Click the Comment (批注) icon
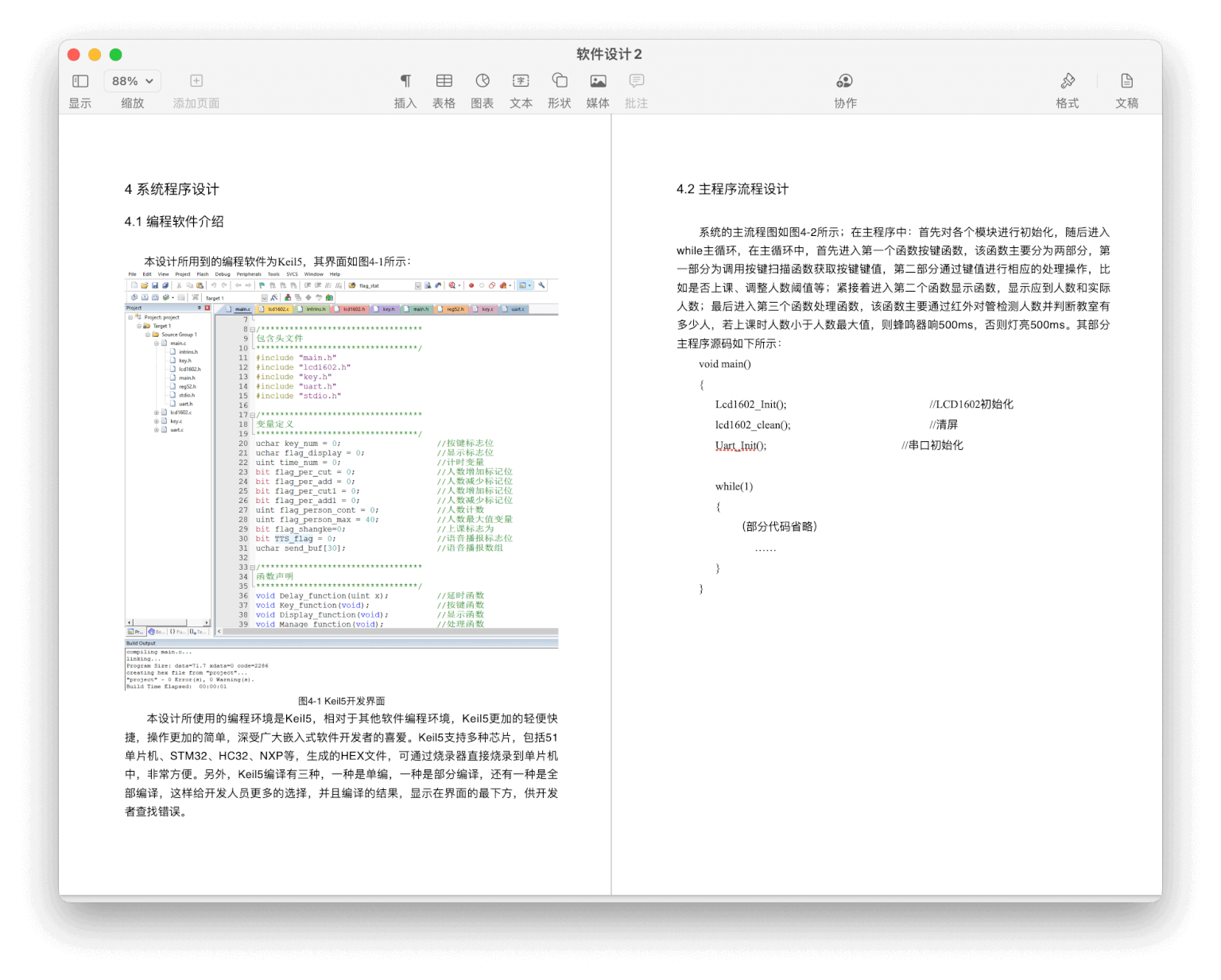The width and height of the screenshot is (1221, 980). (x=636, y=80)
